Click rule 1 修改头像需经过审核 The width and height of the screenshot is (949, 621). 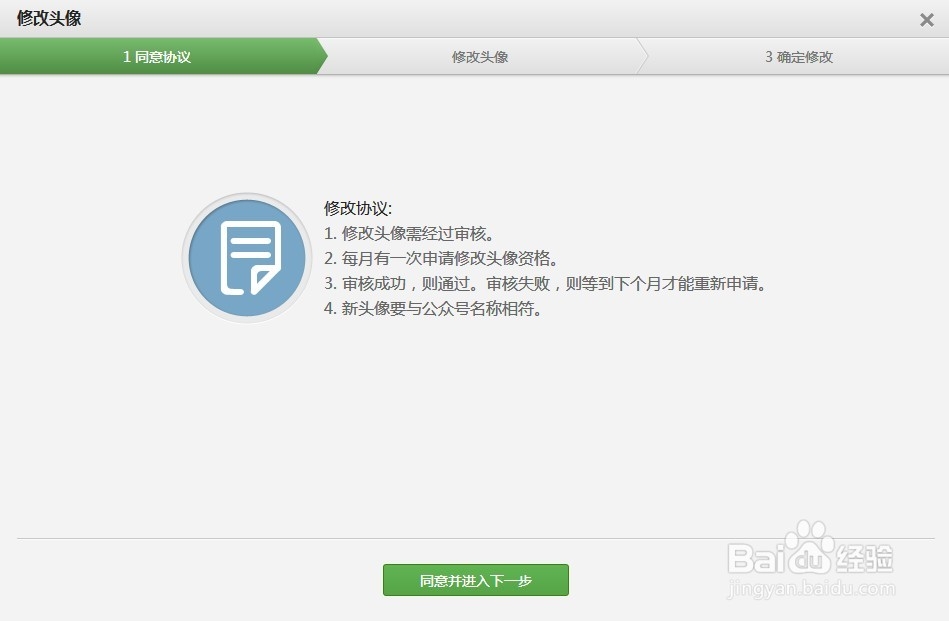410,233
